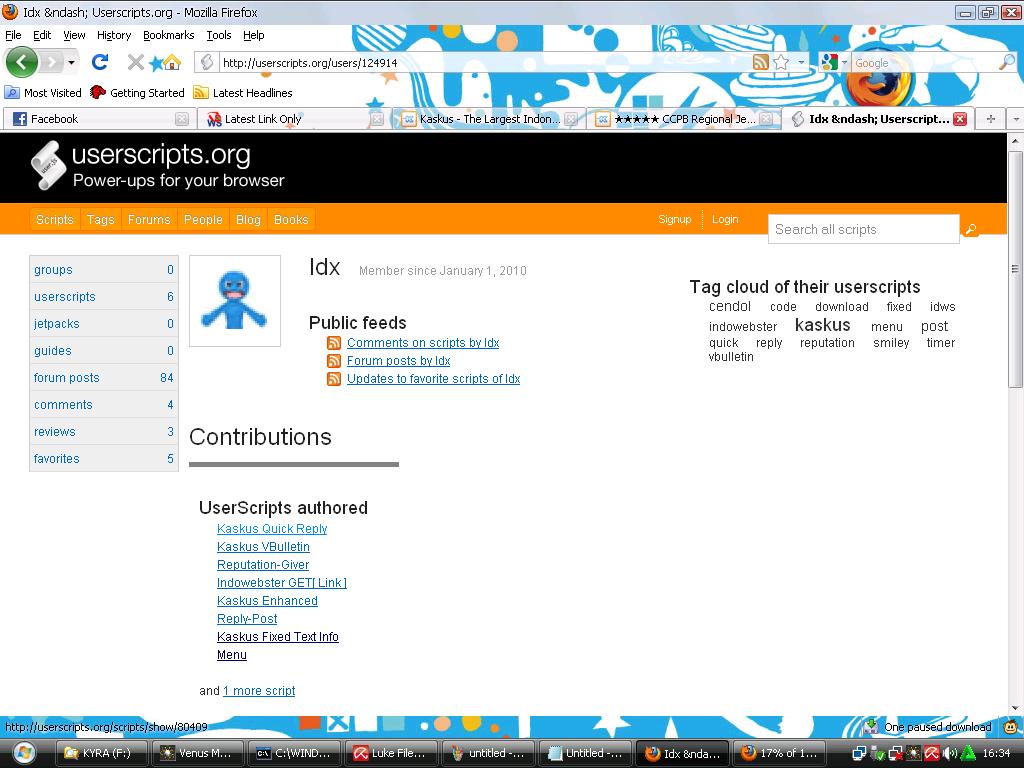This screenshot has width=1024, height=768.
Task: Click the orange search submit icon
Action: click(x=971, y=229)
